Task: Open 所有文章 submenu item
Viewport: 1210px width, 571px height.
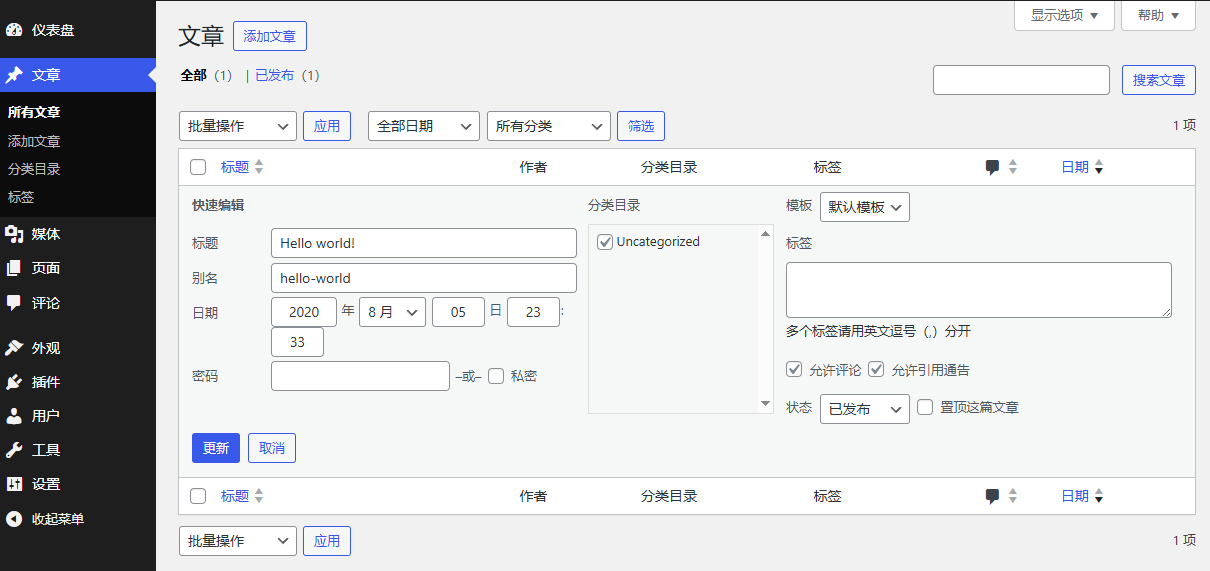Action: coord(34,112)
